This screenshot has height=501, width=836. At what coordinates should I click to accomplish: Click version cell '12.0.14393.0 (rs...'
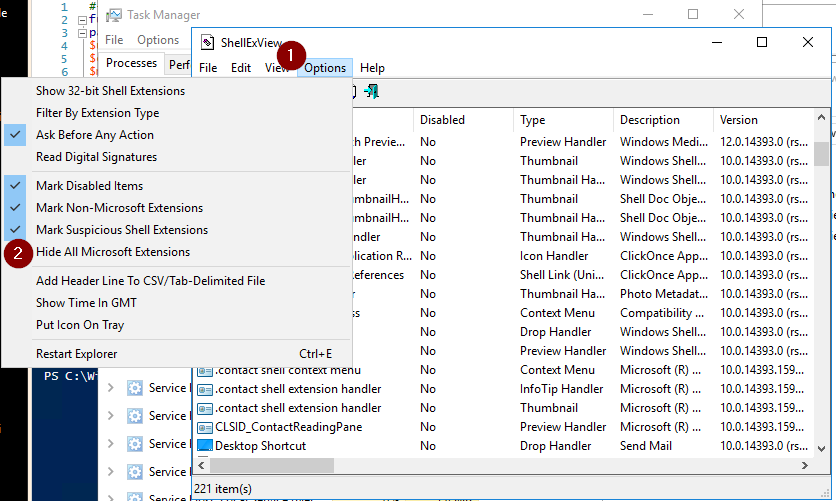pyautogui.click(x=764, y=142)
